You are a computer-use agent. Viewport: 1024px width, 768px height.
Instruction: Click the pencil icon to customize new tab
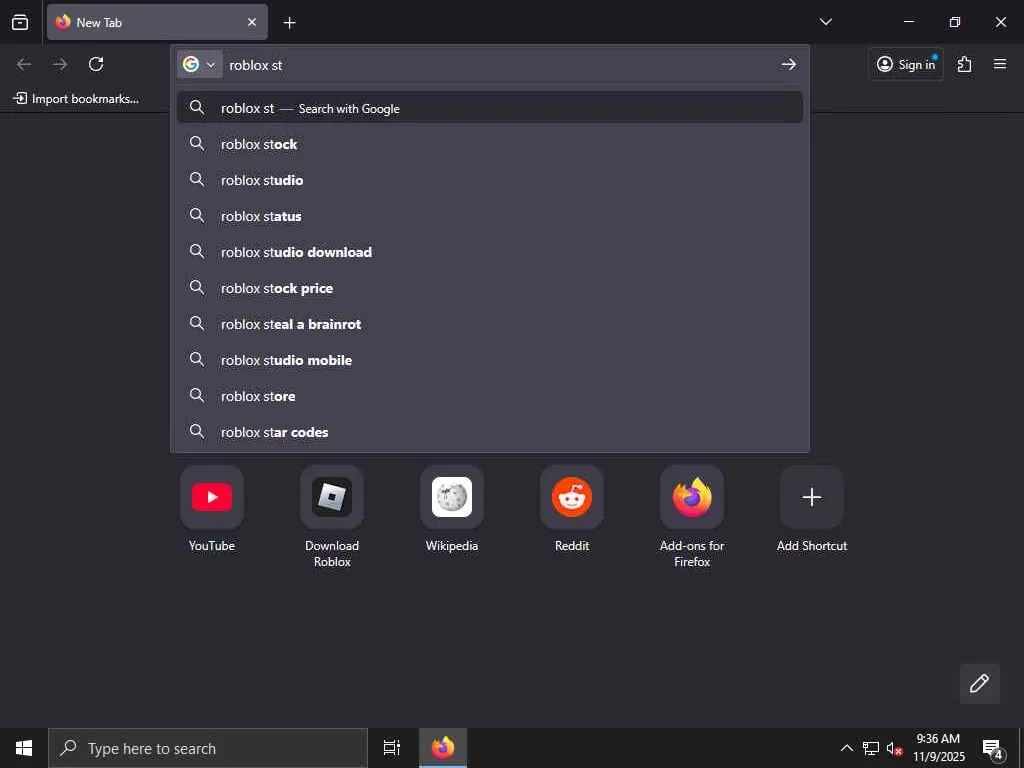(x=979, y=683)
